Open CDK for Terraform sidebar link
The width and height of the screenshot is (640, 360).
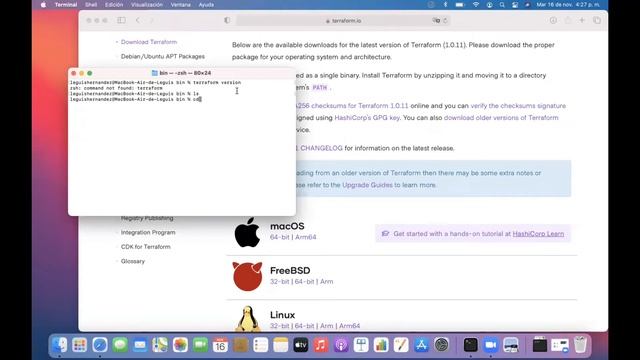(x=145, y=247)
